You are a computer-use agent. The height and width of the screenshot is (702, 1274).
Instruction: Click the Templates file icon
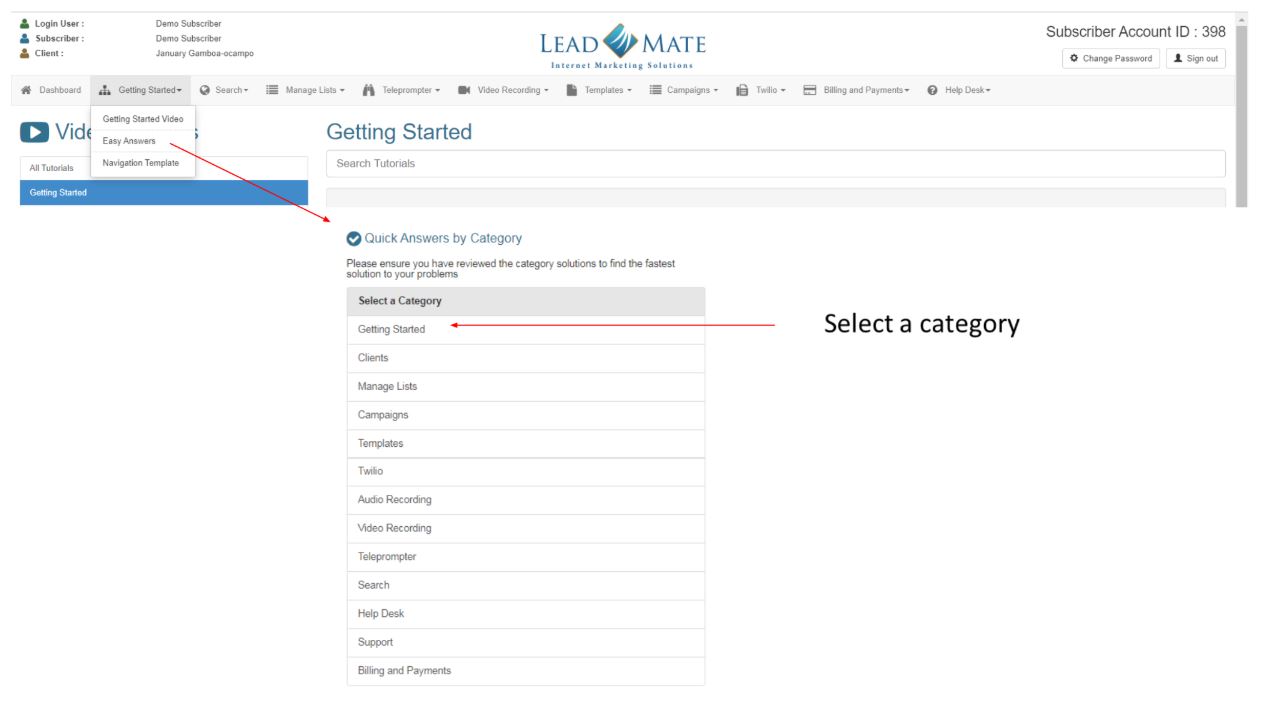(x=572, y=90)
